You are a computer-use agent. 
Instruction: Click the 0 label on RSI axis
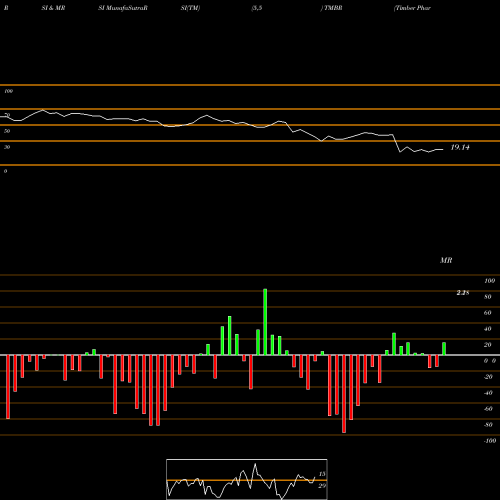(5, 171)
